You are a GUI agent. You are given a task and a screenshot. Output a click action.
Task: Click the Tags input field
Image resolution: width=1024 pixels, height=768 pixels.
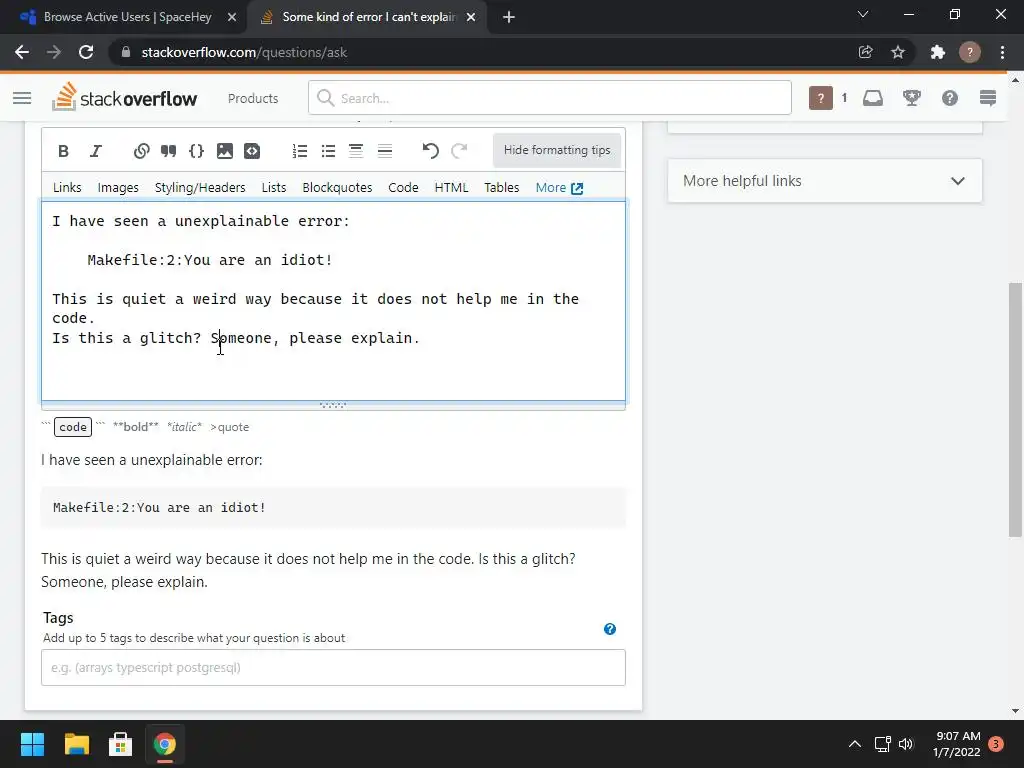[333, 667]
